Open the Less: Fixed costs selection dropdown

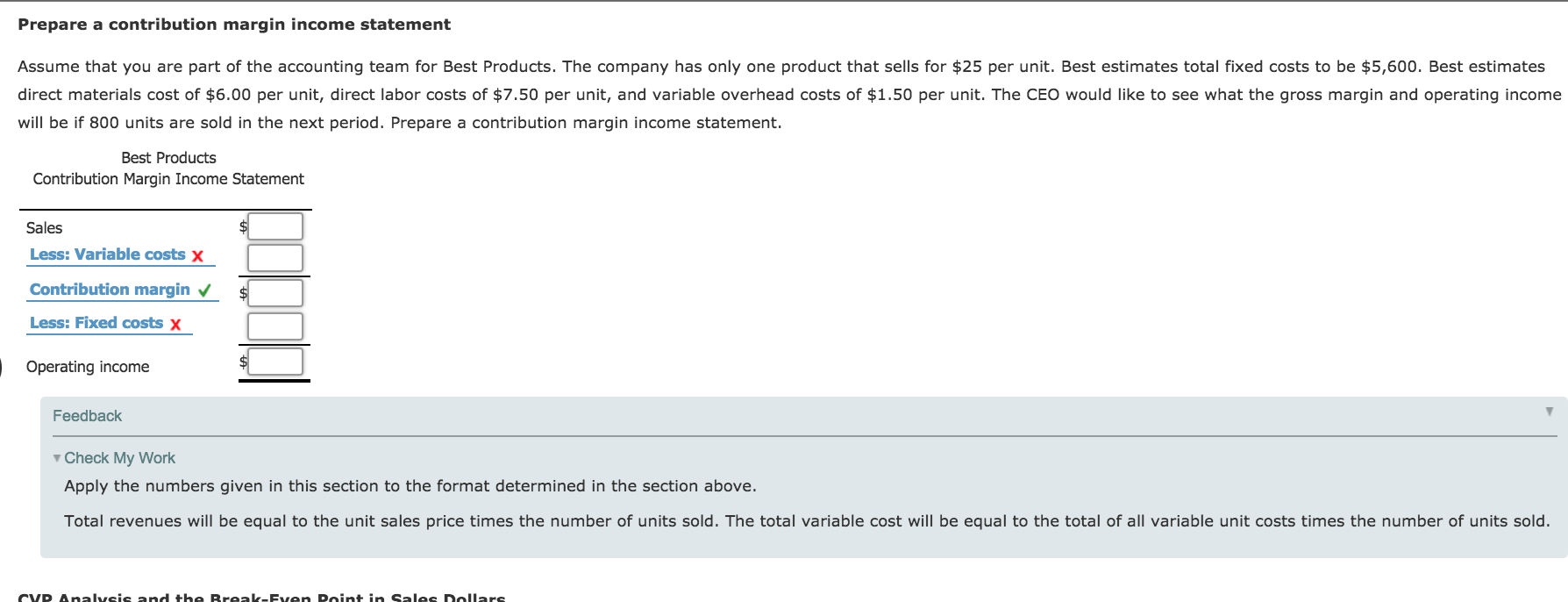tap(98, 323)
